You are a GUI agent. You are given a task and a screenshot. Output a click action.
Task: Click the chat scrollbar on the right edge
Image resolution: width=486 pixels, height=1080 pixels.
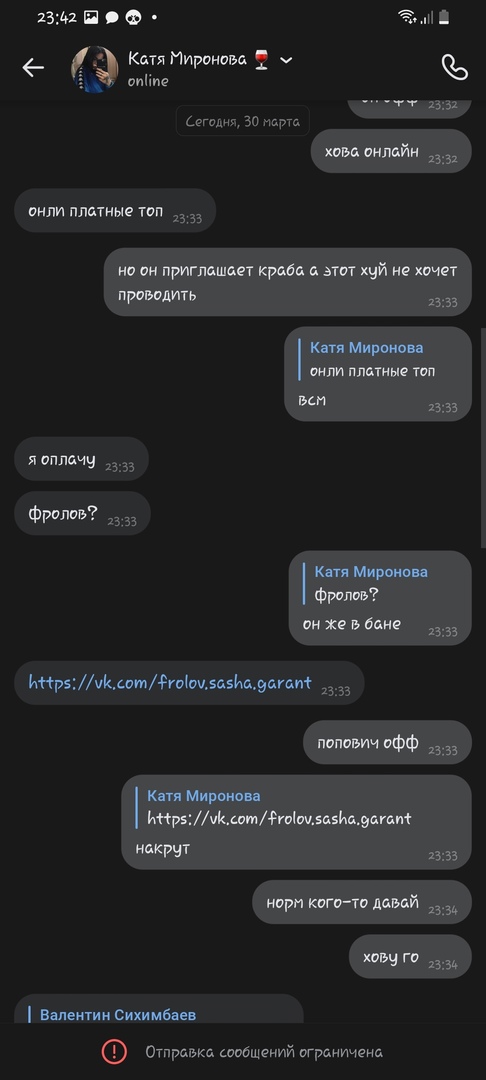483,437
